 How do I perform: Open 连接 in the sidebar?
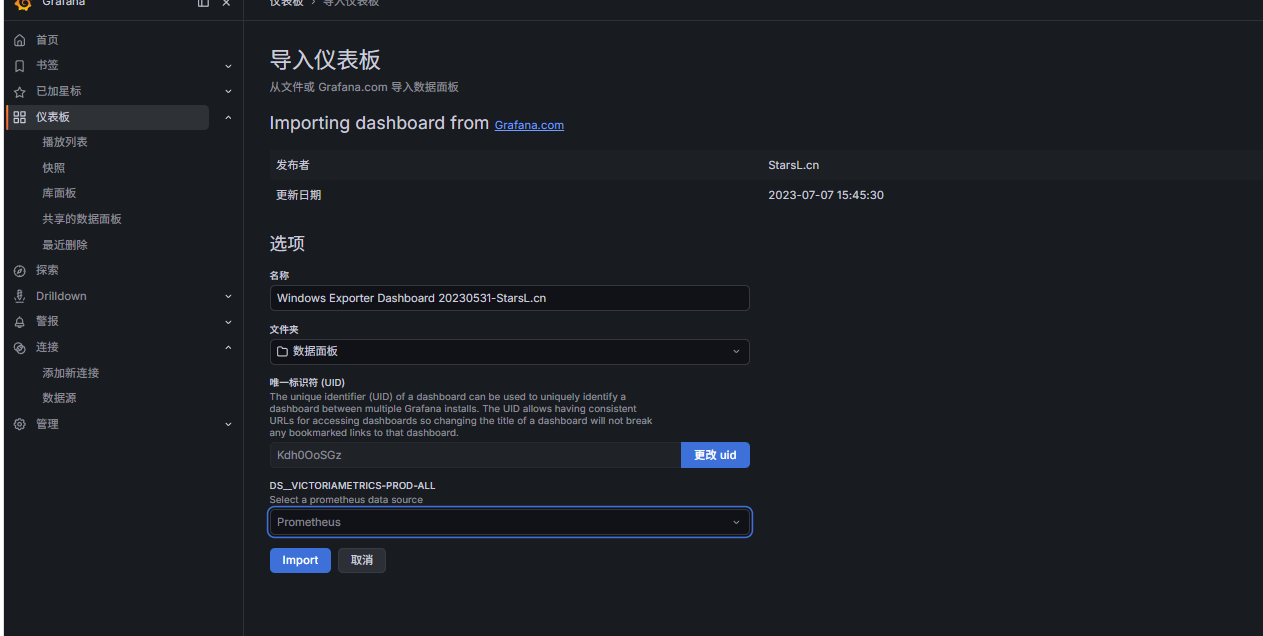(47, 347)
